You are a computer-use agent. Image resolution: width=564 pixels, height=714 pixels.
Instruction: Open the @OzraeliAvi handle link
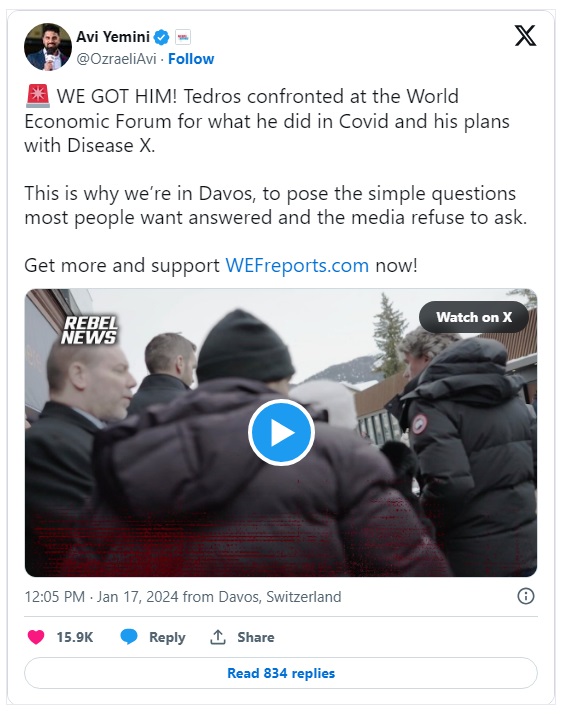tap(116, 59)
